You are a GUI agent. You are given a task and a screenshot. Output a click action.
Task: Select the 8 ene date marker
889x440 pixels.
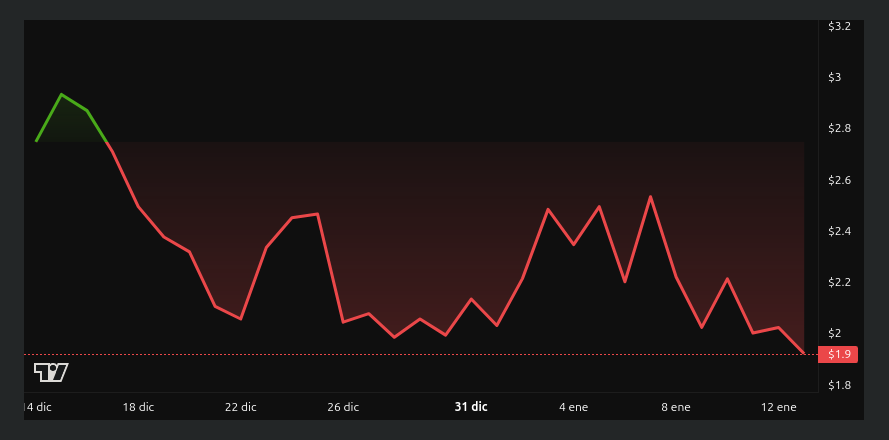click(676, 407)
